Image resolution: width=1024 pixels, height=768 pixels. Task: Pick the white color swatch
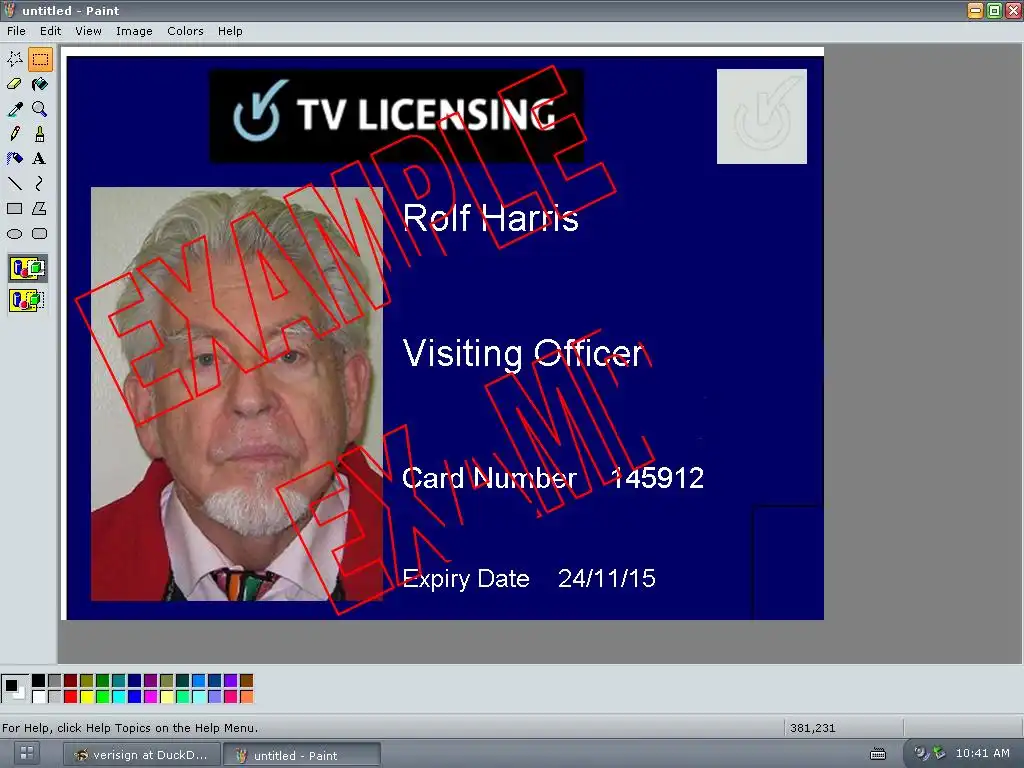click(39, 697)
